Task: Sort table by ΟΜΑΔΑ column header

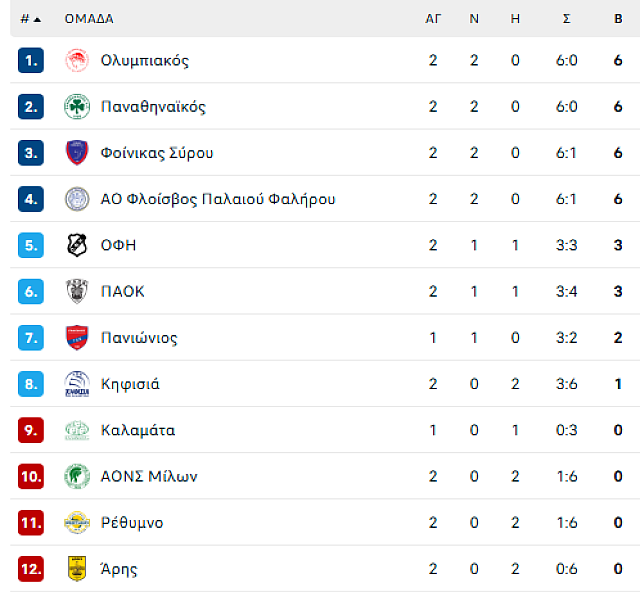Action: 89,19
